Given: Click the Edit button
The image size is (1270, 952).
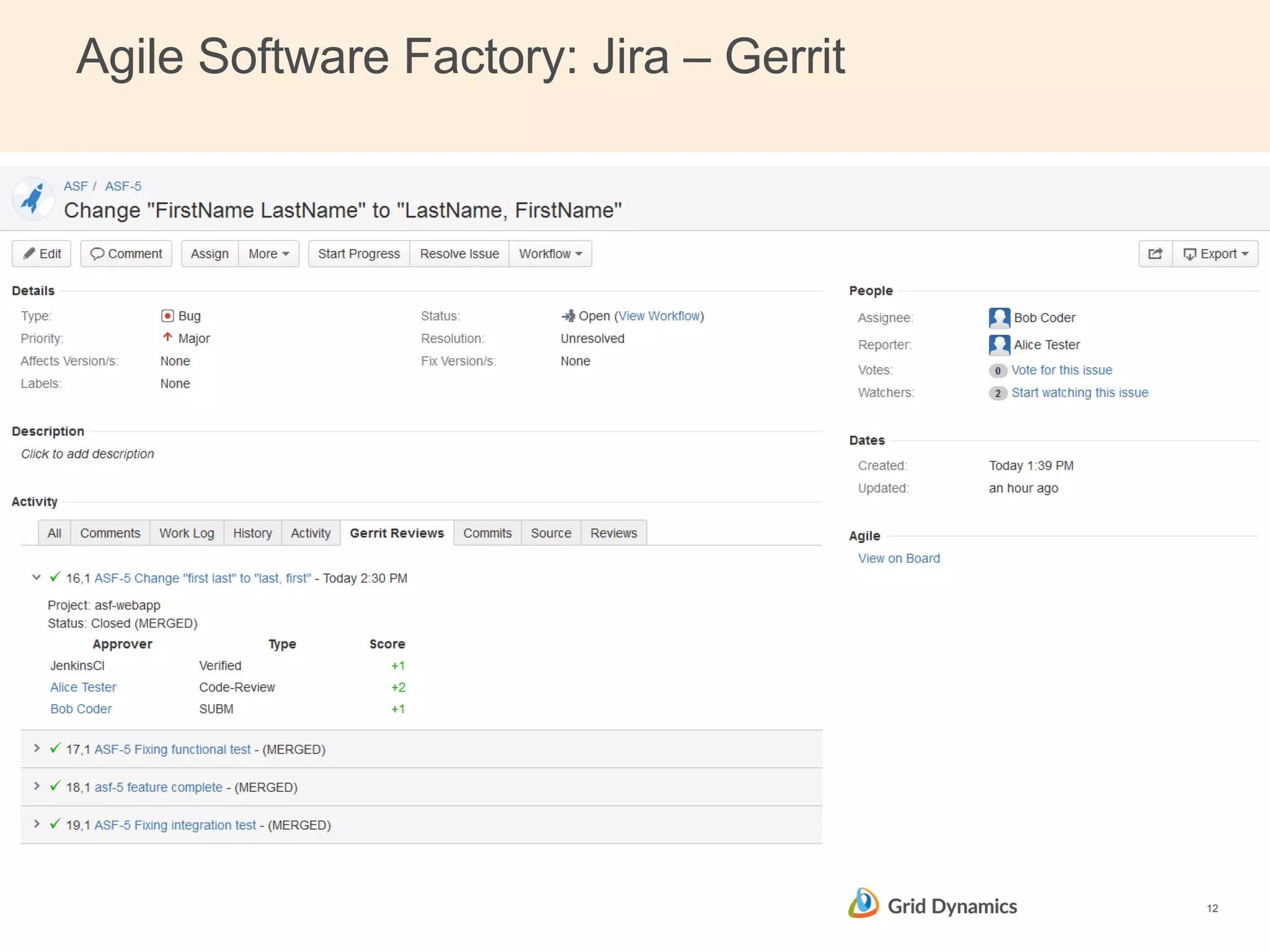Looking at the screenshot, I should 42,254.
